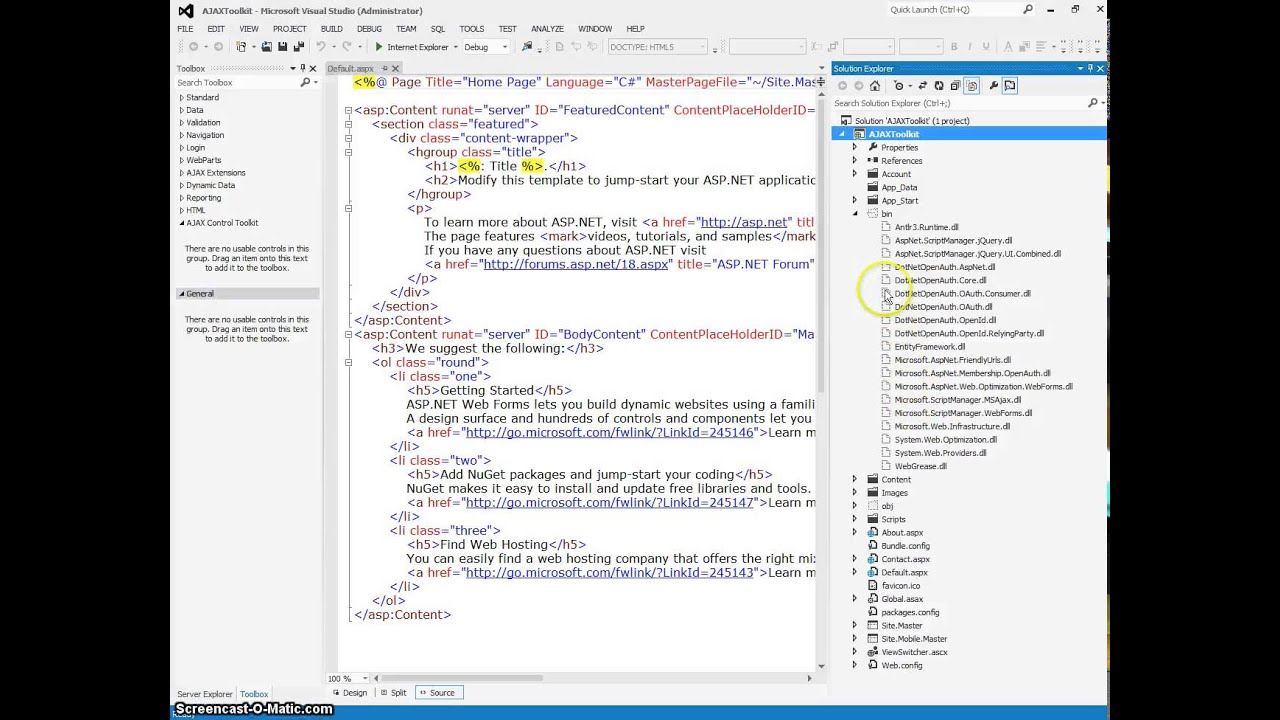The width and height of the screenshot is (1280, 720).
Task: Click the forums.asp.net/18.aspx link
Action: pyautogui.click(x=575, y=264)
